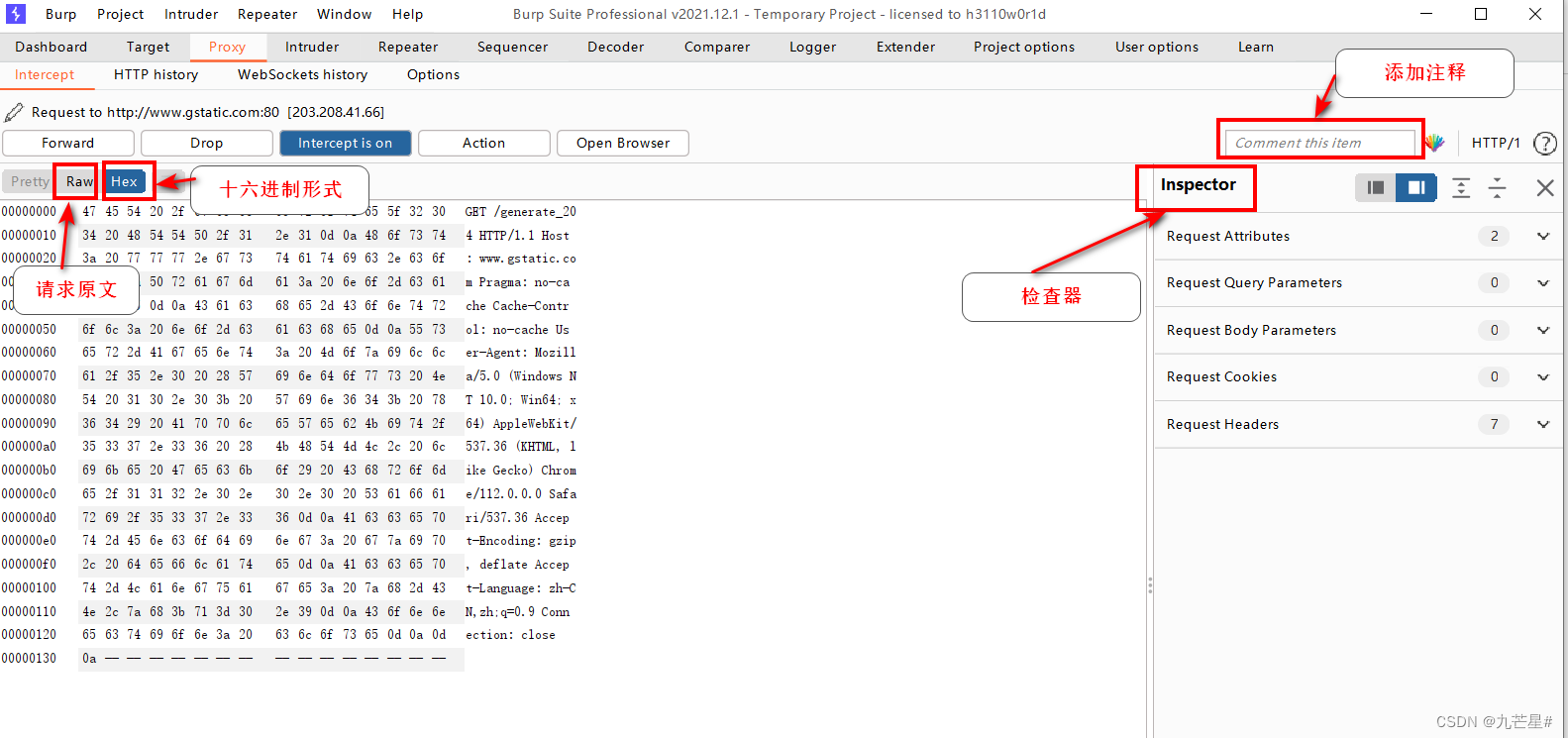This screenshot has width=1568, height=738.
Task: Select the Hex view tab
Action: pos(124,181)
